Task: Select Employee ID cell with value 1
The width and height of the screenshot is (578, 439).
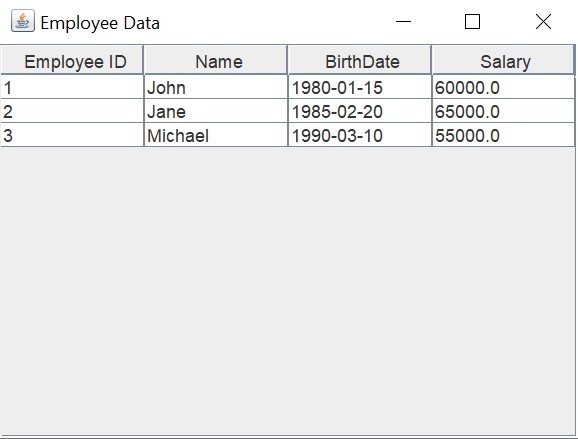Action: coord(72,87)
